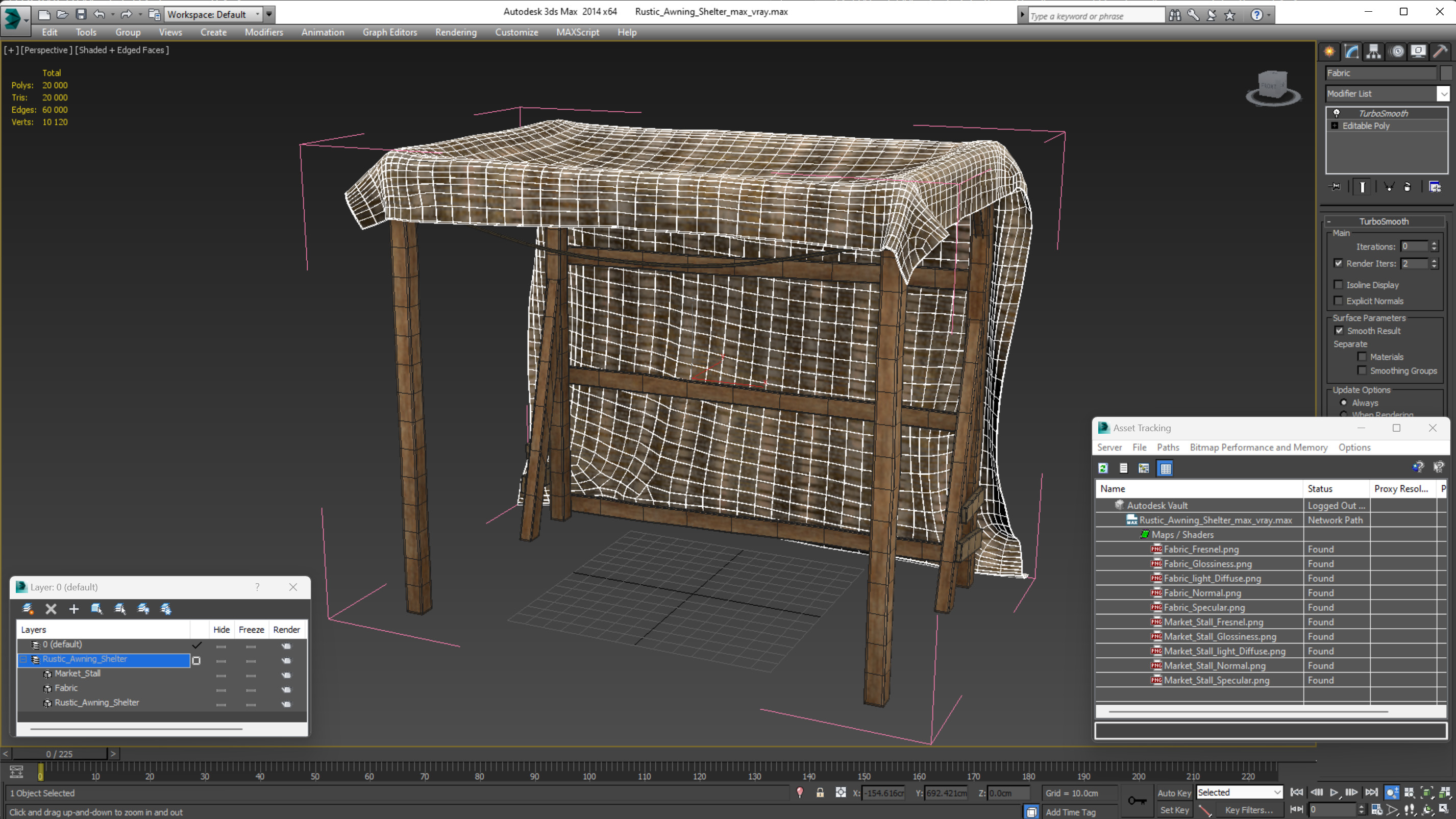Viewport: 1456px width, 819px height.
Task: Click Open File icon in title bar
Action: pyautogui.click(x=62, y=14)
